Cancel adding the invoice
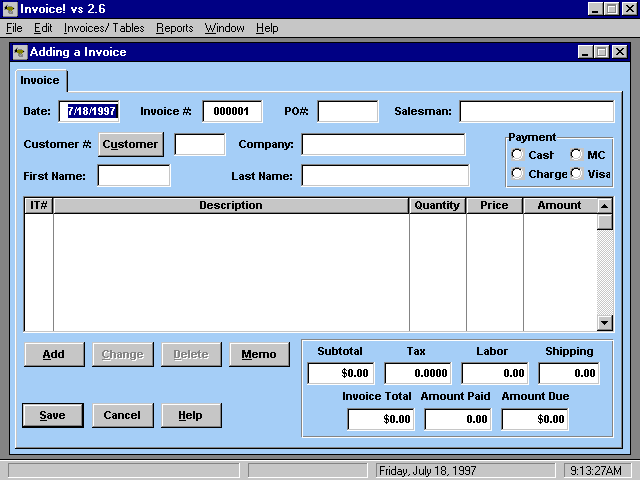This screenshot has height=480, width=640. pyautogui.click(x=122, y=415)
